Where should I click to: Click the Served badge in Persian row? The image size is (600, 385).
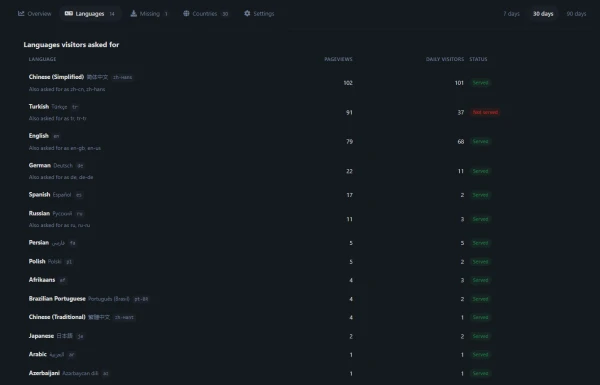tap(480, 243)
